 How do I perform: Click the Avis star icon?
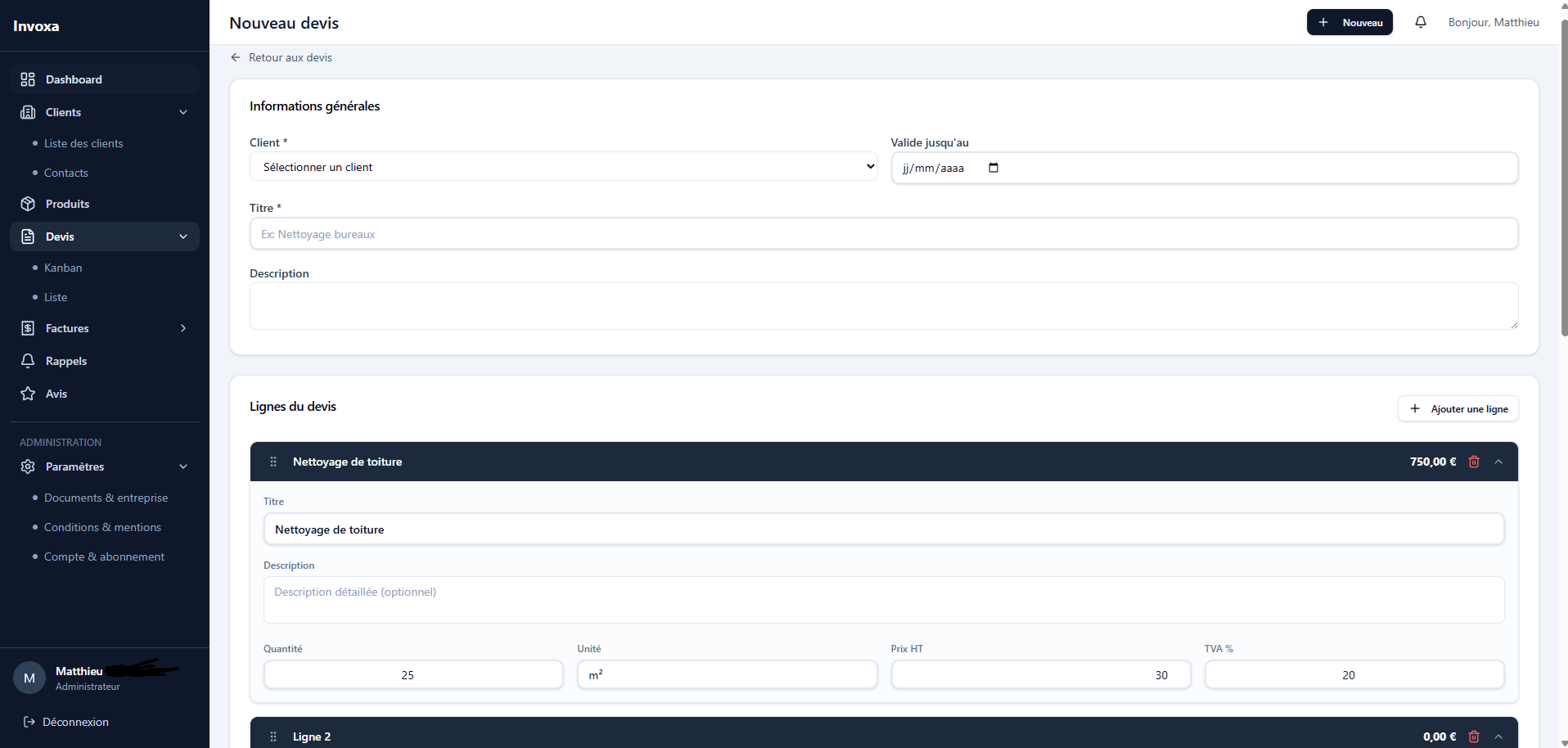[28, 394]
